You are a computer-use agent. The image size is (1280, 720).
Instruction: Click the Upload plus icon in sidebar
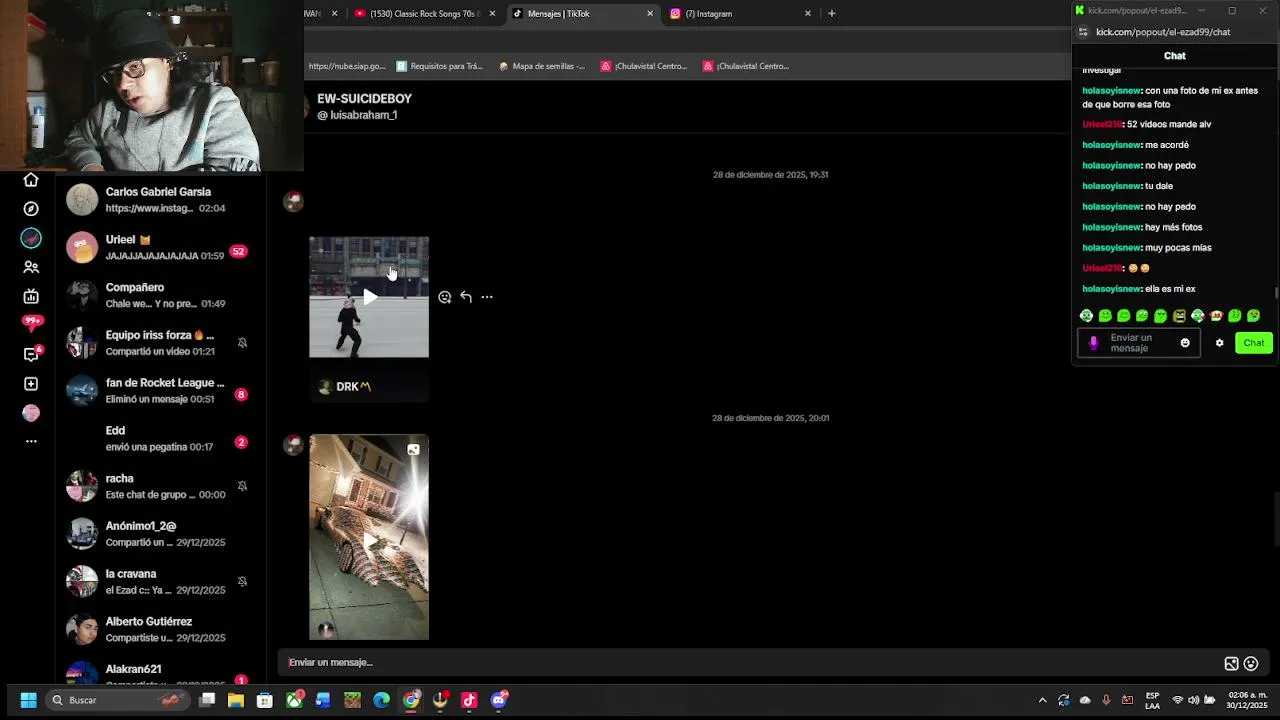[31, 384]
